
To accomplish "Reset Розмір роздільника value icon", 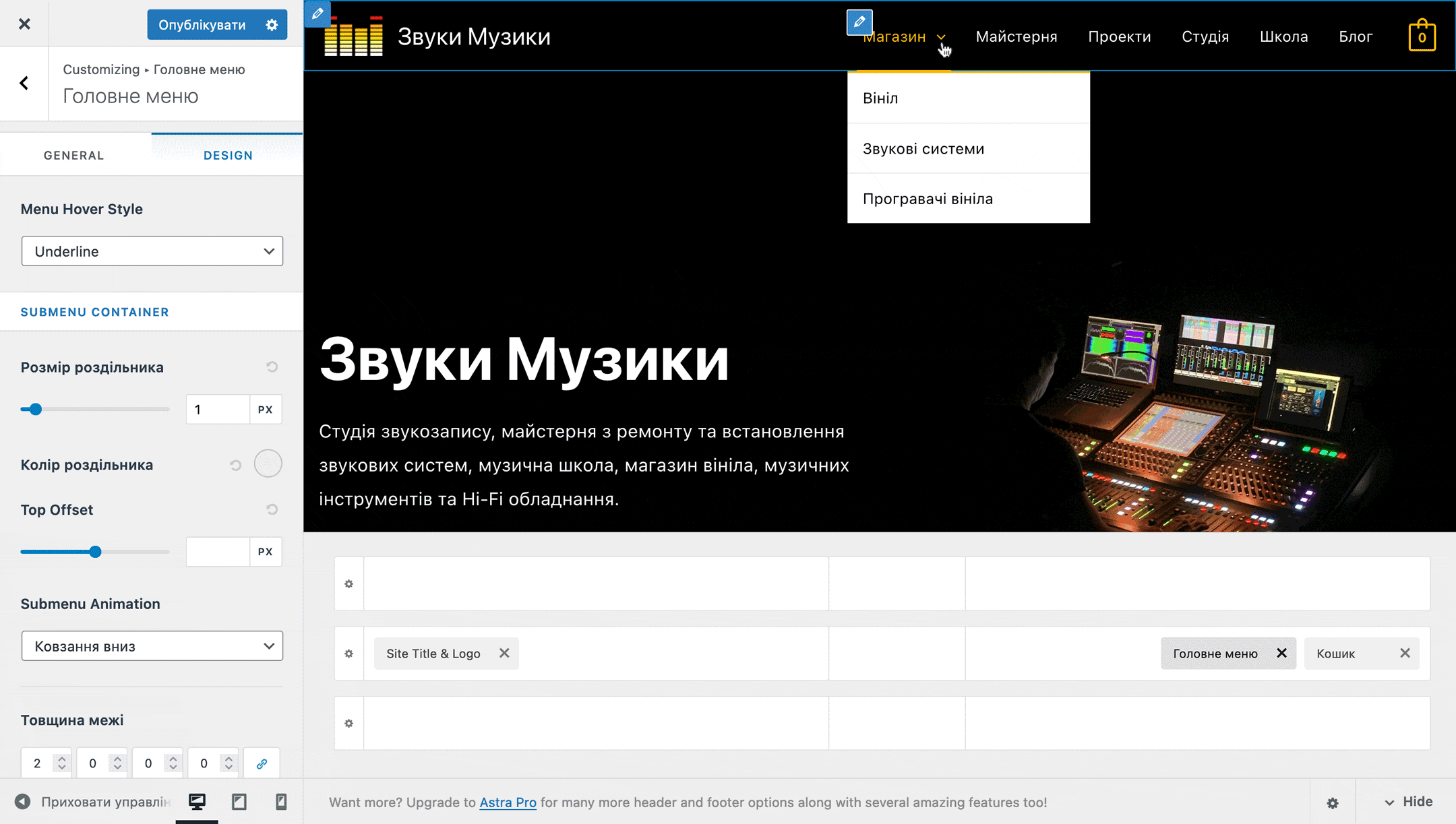I will [x=272, y=367].
